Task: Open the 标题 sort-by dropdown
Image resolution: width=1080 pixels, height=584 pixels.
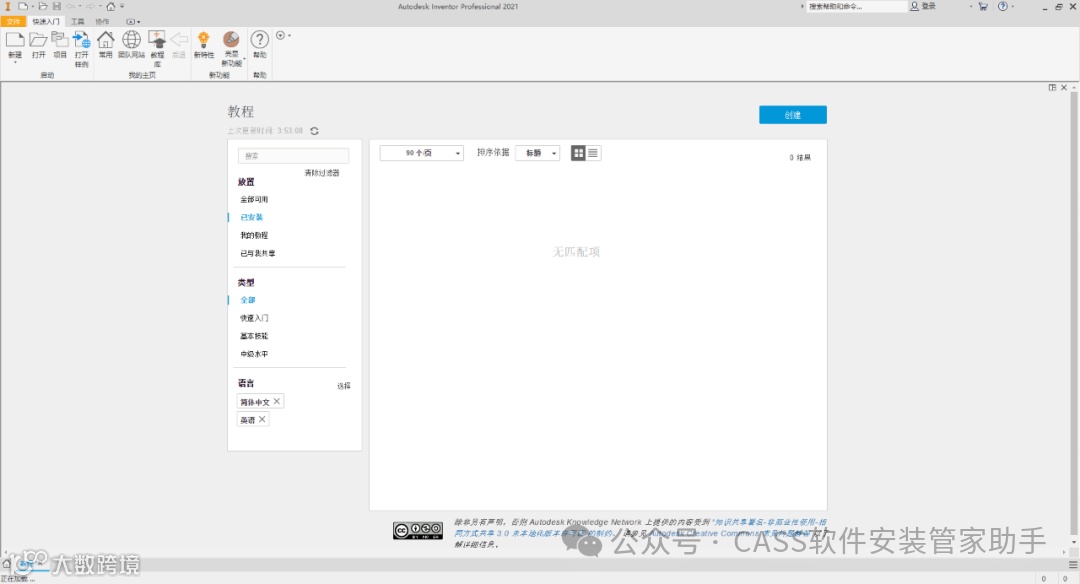Action: [537, 153]
